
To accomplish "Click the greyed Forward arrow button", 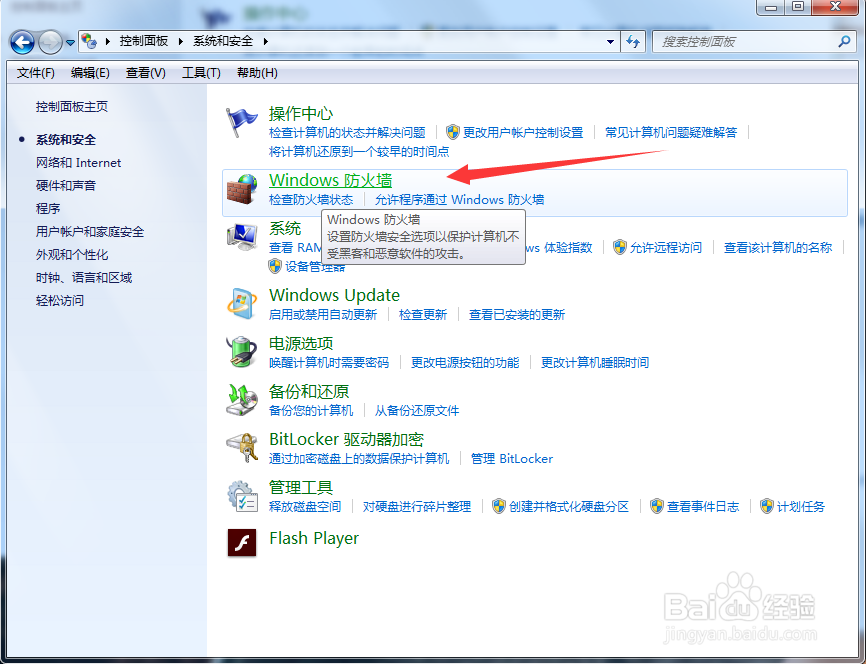I will (50, 42).
